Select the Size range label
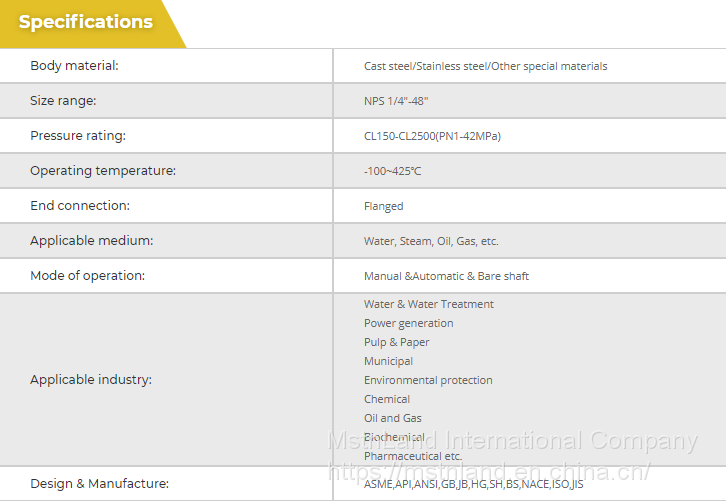Image resolution: width=726 pixels, height=501 pixels. [63, 101]
